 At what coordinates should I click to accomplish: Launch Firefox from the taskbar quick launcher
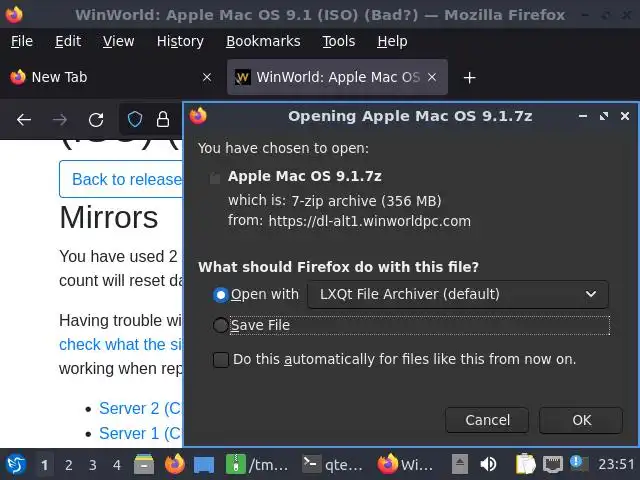pos(175,464)
